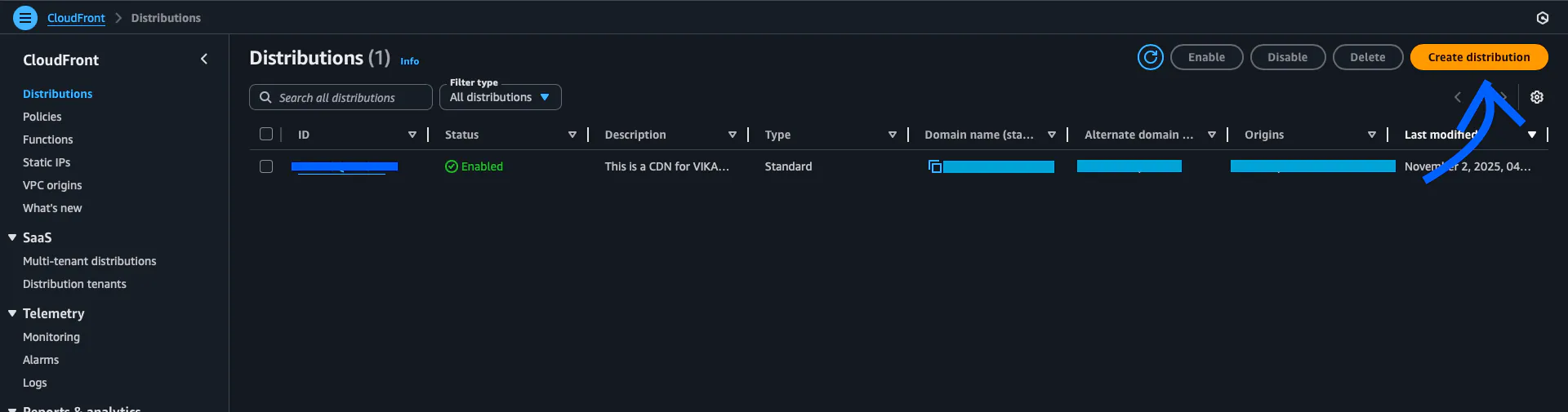Click the Type column header
The image size is (1568, 412).
point(777,135)
